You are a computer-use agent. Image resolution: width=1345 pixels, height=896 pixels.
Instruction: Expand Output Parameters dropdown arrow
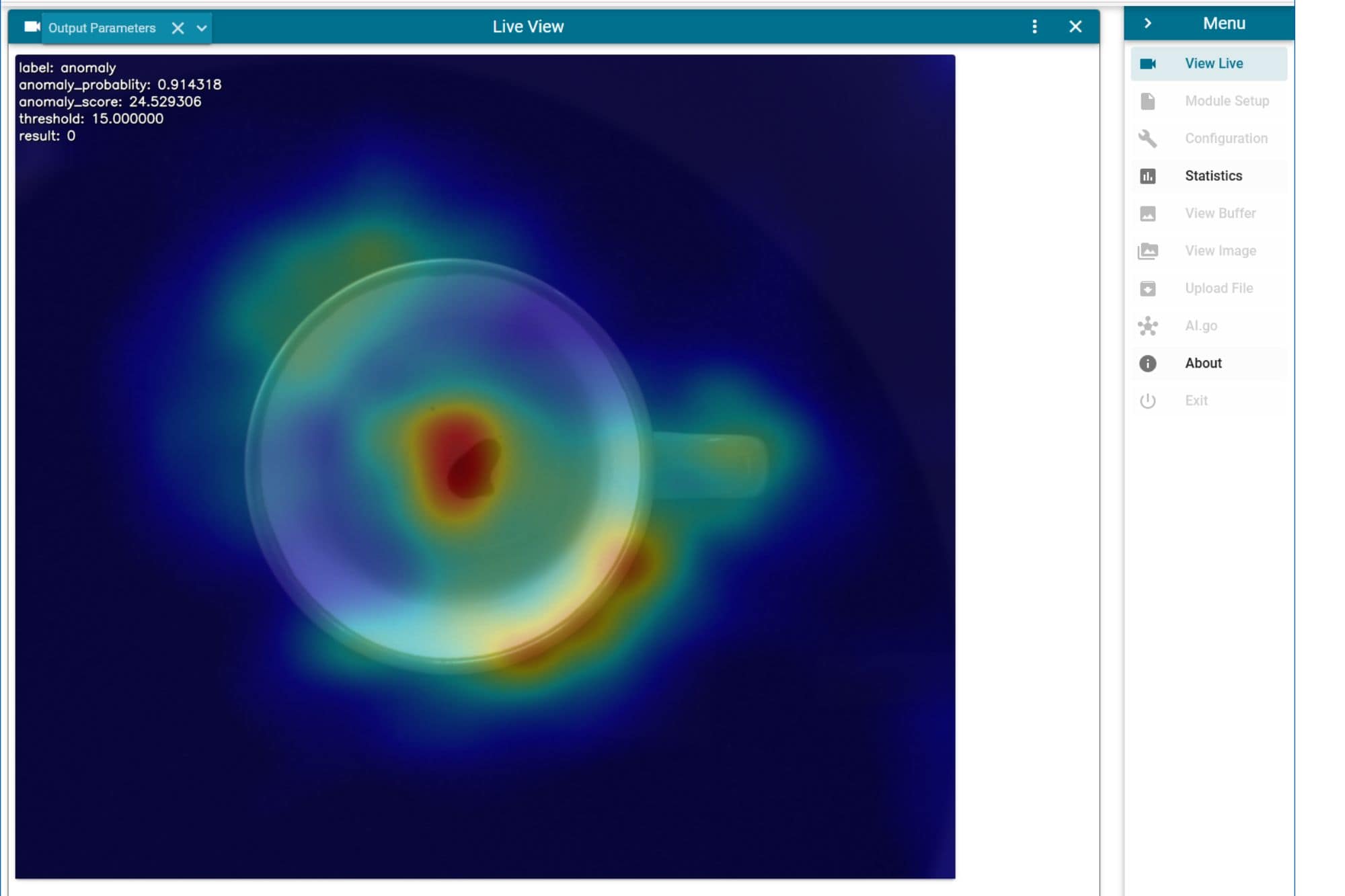point(201,28)
